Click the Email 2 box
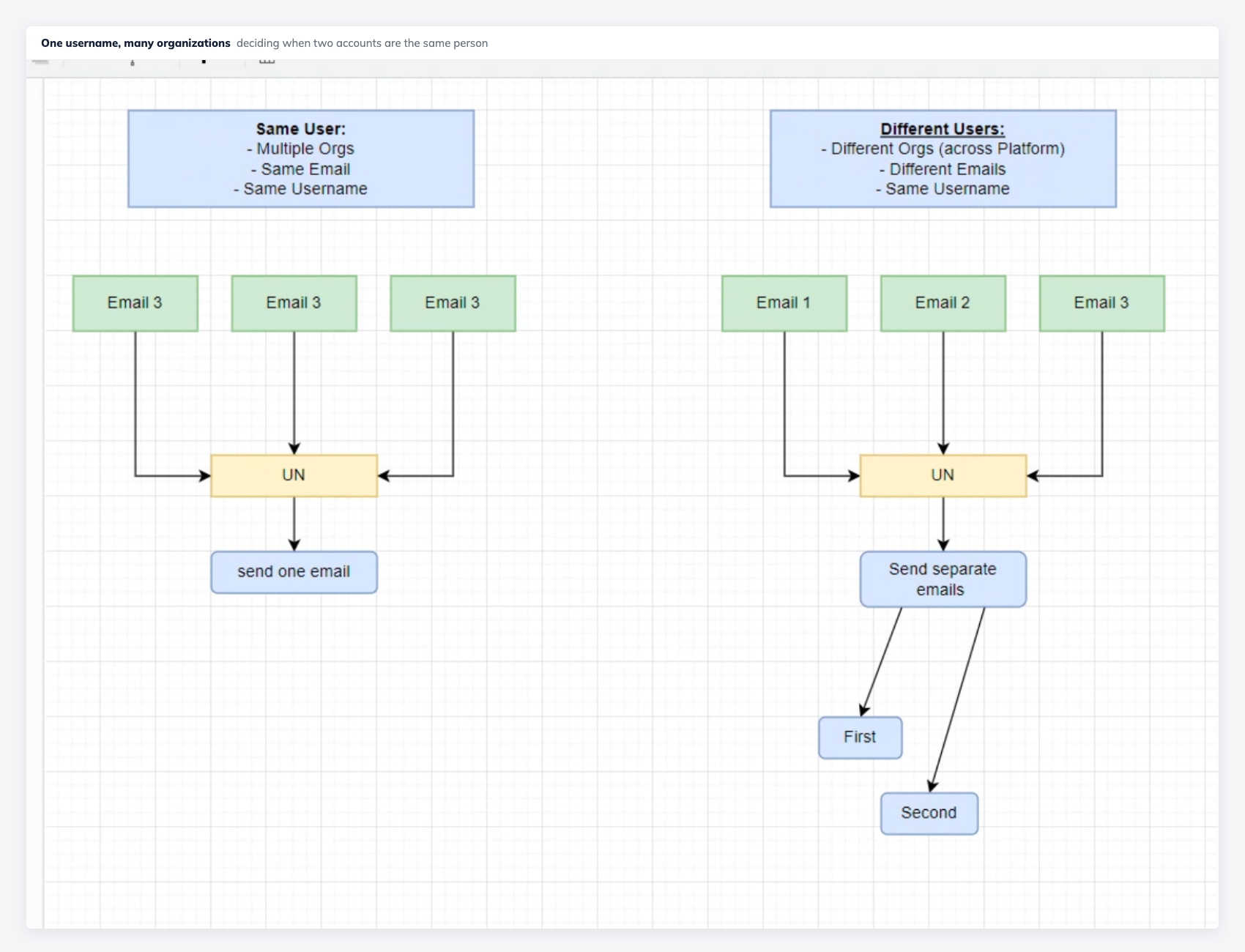 943,303
